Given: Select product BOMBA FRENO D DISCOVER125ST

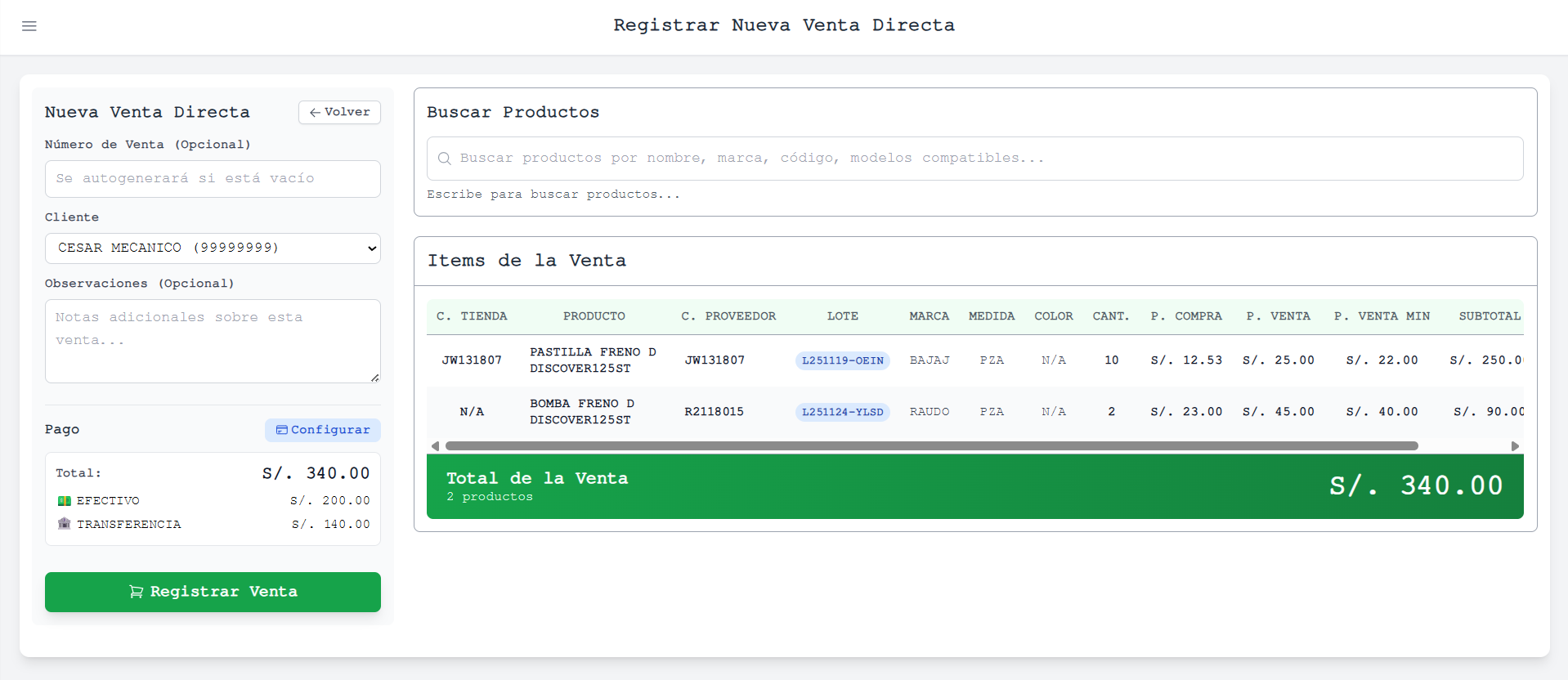Looking at the screenshot, I should [x=582, y=412].
